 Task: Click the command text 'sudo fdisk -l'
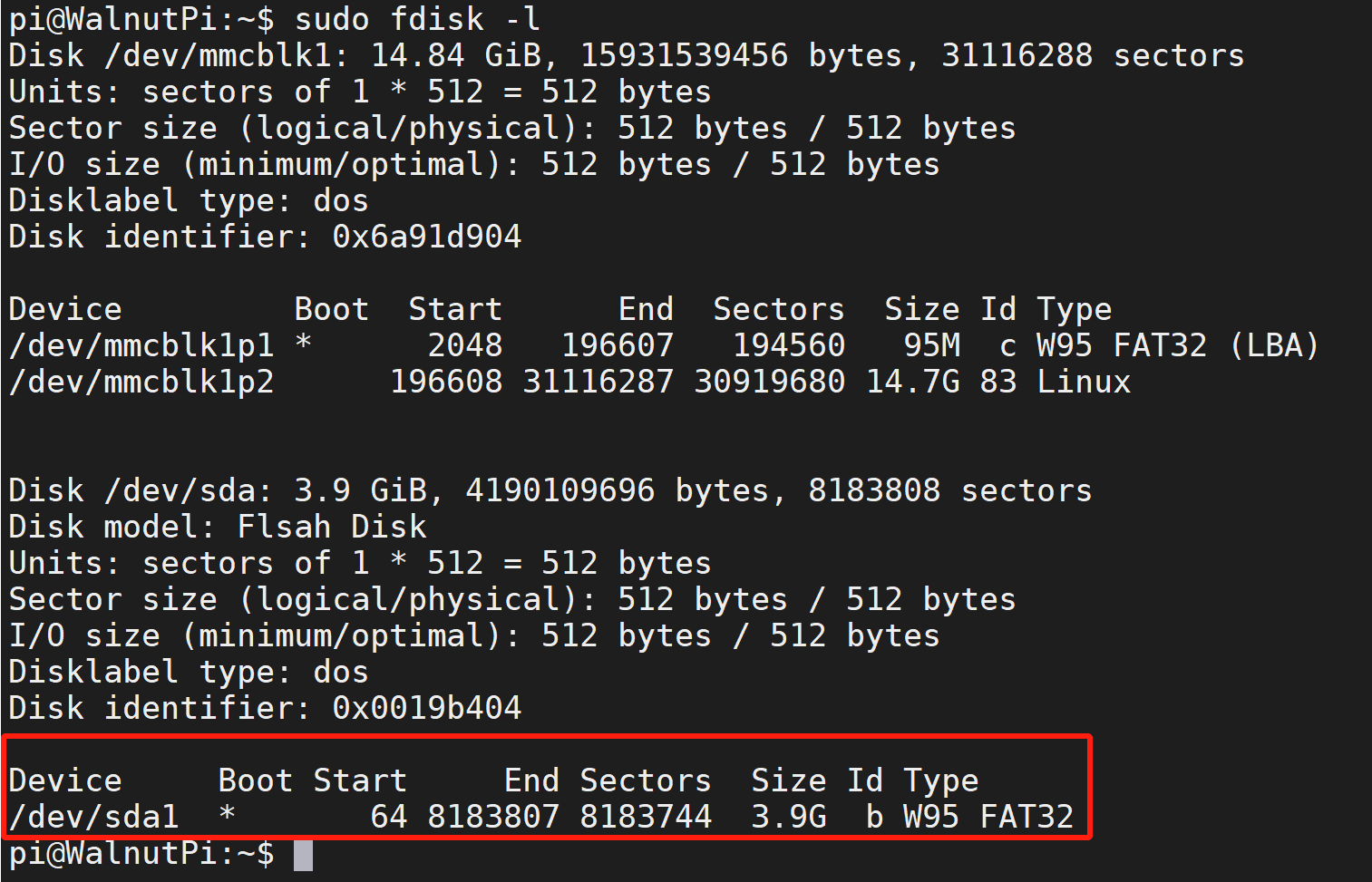(x=417, y=19)
